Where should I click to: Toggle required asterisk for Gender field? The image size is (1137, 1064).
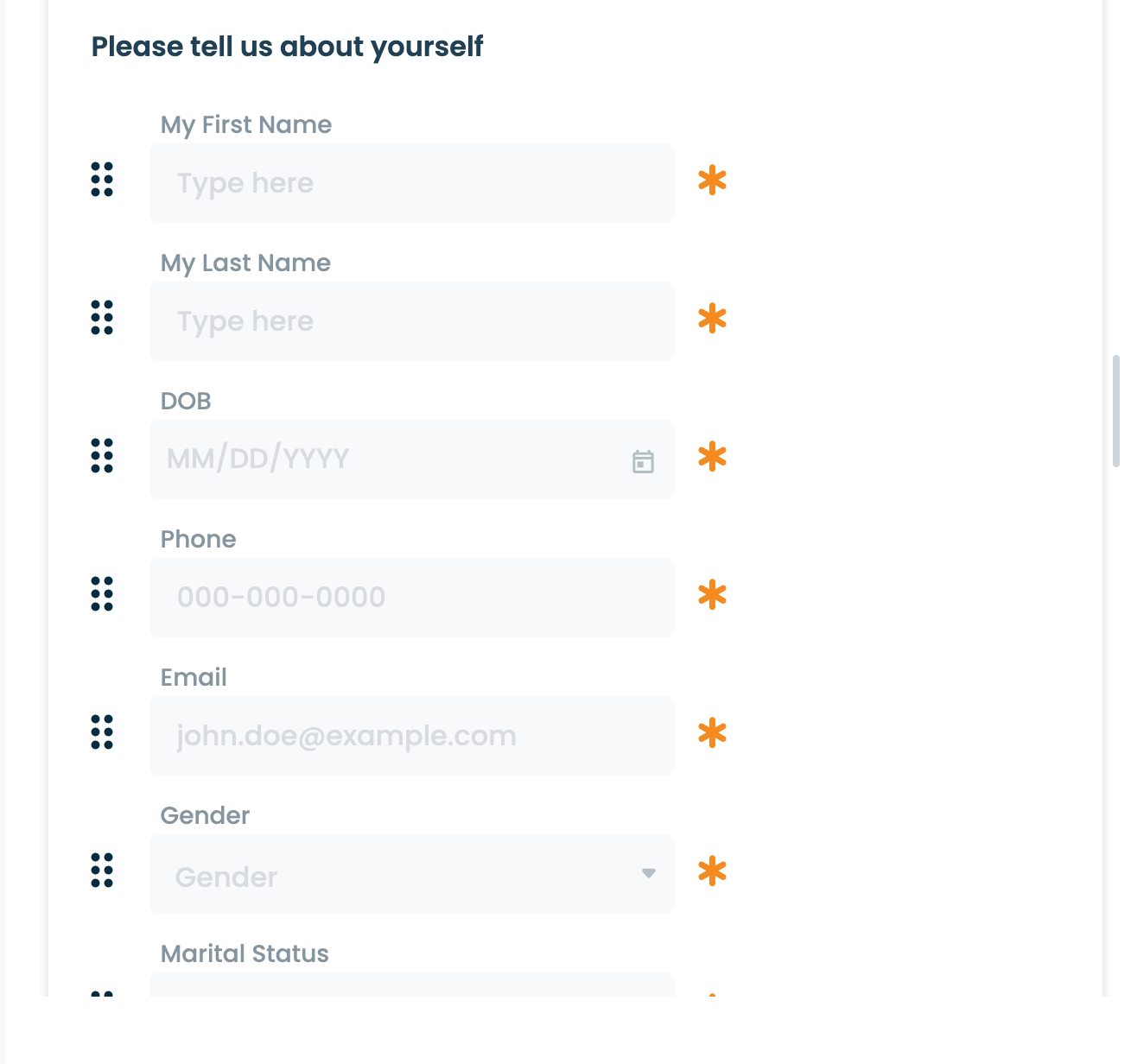(x=712, y=871)
